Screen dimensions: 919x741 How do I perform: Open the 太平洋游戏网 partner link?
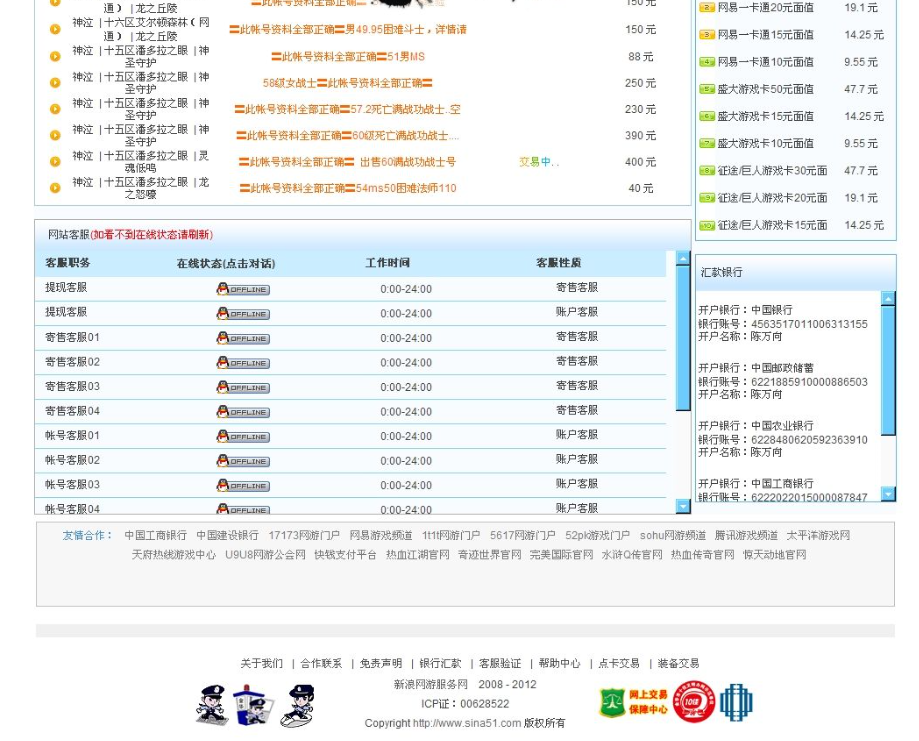click(818, 535)
